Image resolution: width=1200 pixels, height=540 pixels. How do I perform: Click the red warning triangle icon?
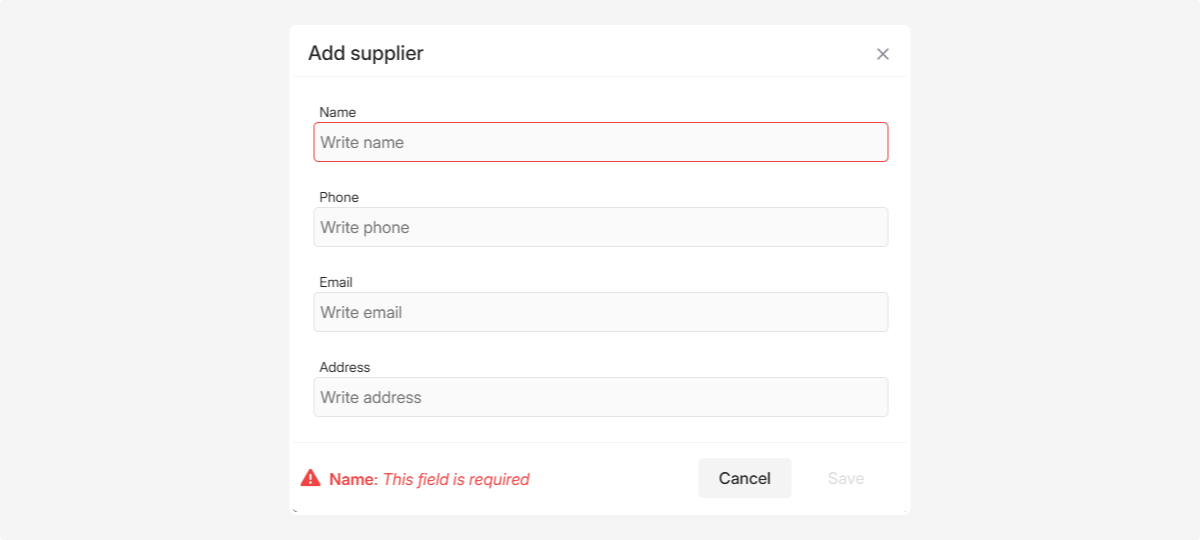(x=311, y=478)
